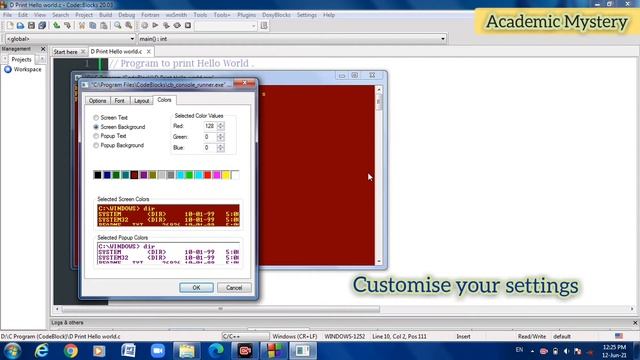
Task: Switch to the Font tab in dialog
Action: [x=120, y=100]
